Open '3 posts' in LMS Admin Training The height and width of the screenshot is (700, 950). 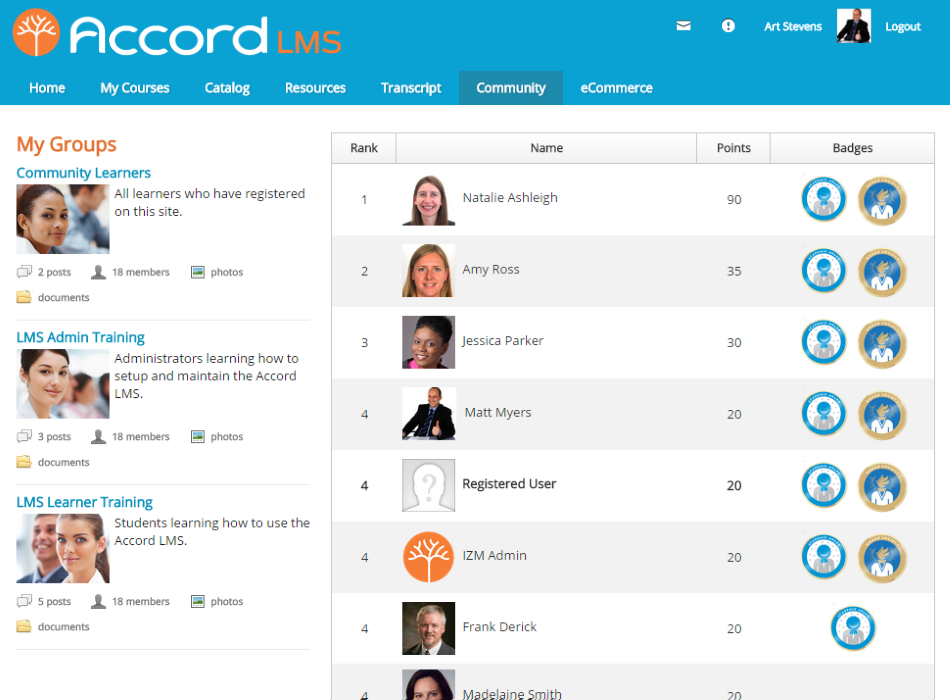(x=54, y=436)
